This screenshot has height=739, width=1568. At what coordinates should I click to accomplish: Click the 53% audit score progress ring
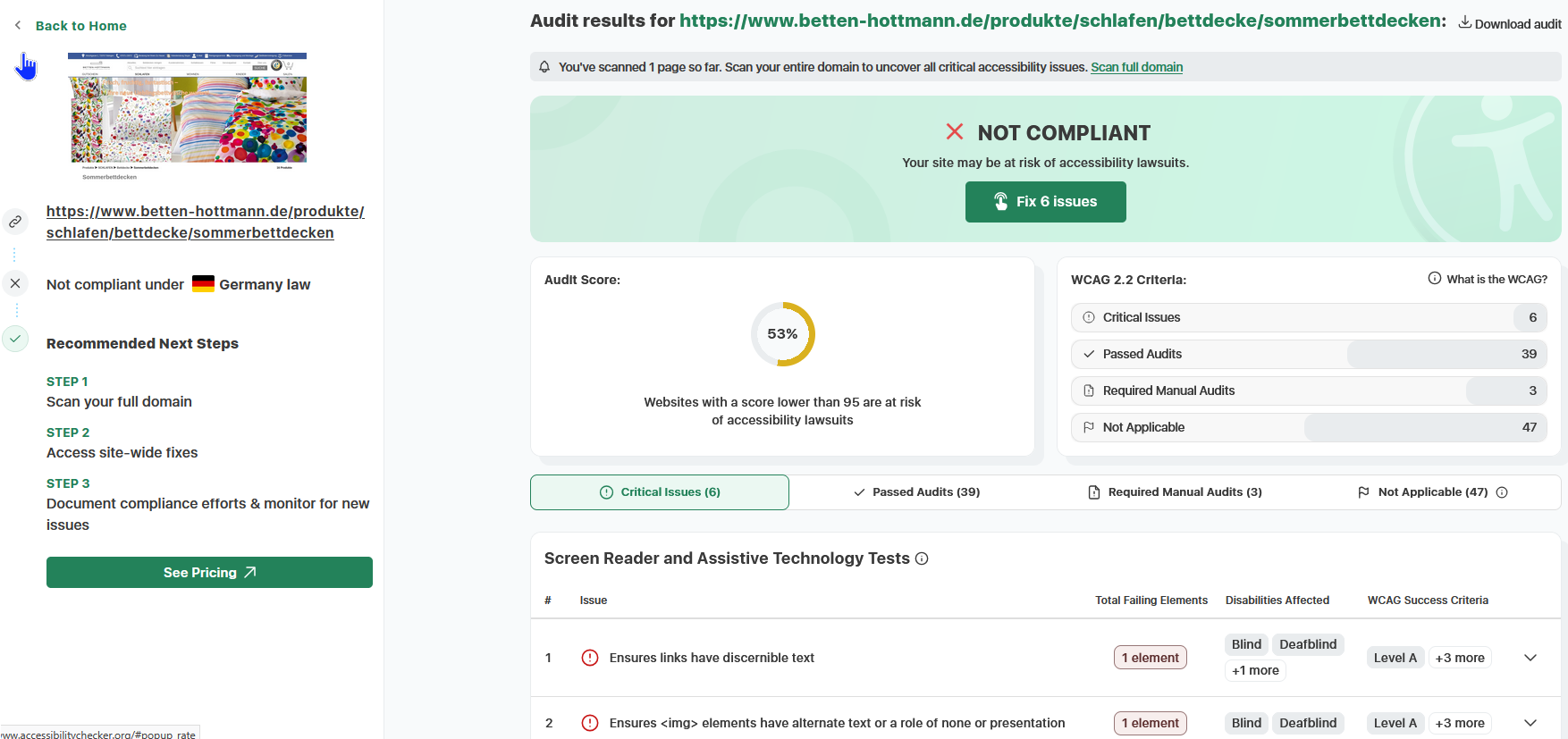pyautogui.click(x=782, y=334)
